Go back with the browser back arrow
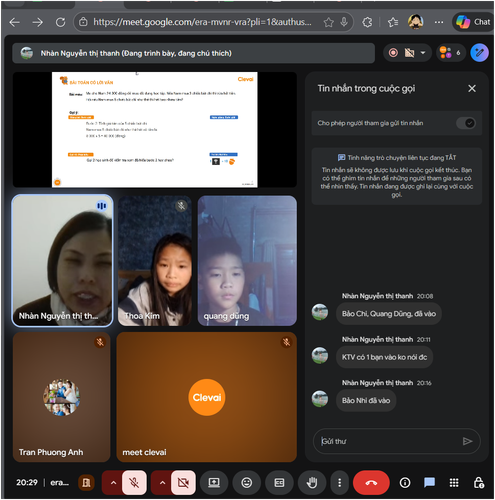This screenshot has height=500, width=495. pos(15,22)
